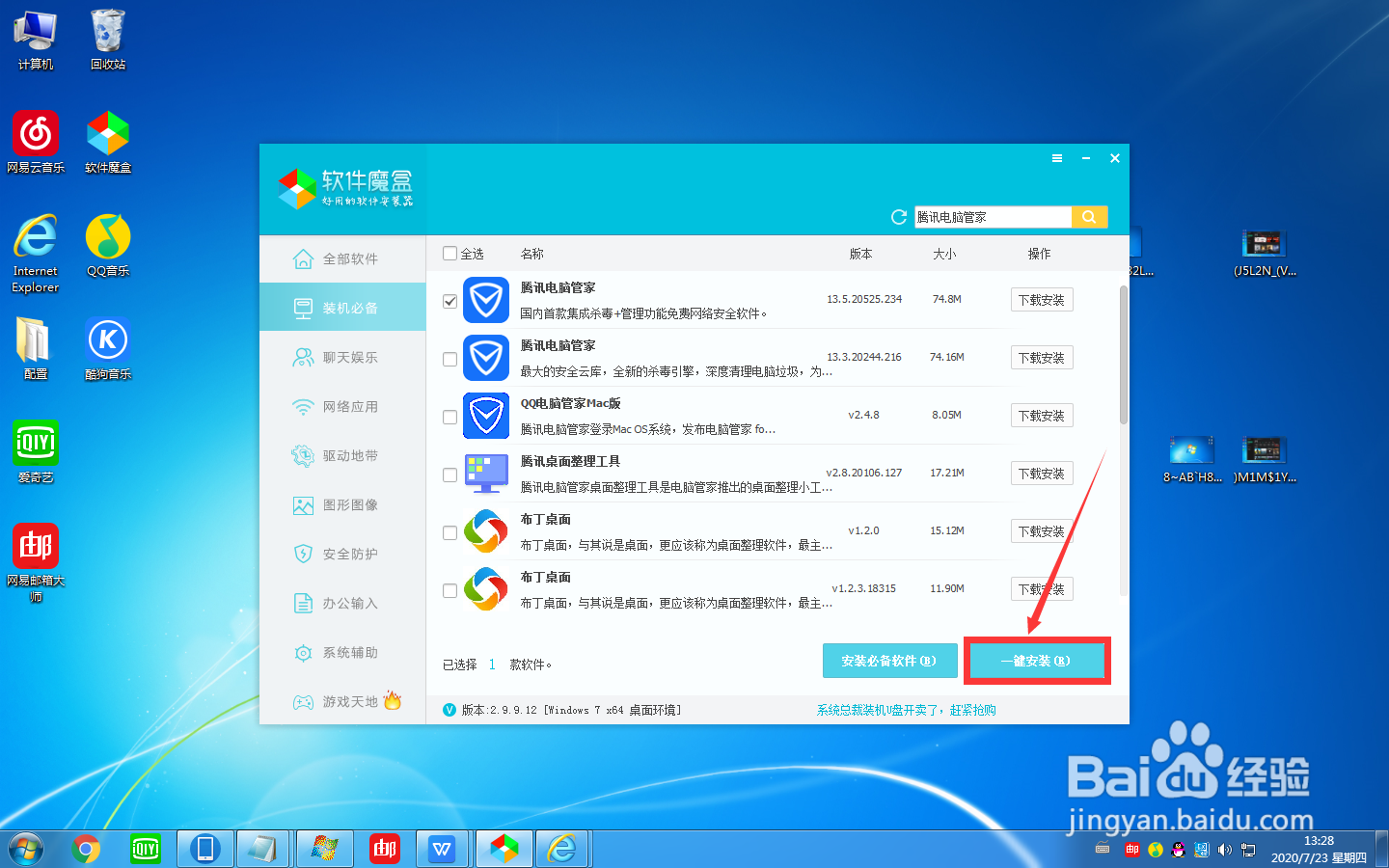The image size is (1389, 868).
Task: Open the 图形图像 category
Action: click(342, 504)
